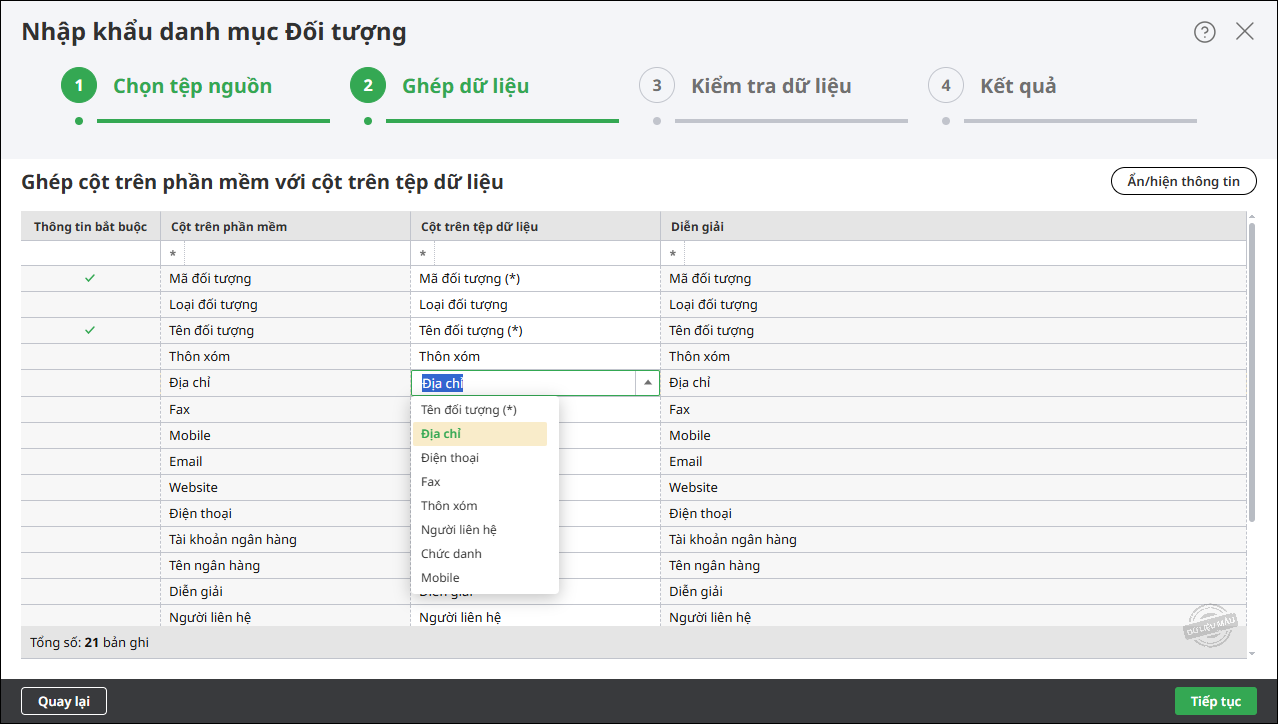Collapse the Địa chỉ combo box arrow

(x=648, y=383)
